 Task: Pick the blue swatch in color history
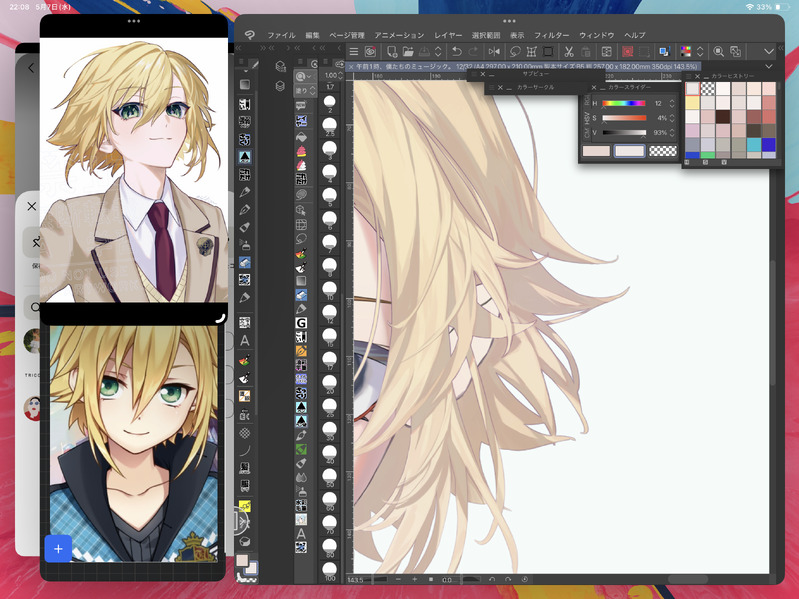(769, 144)
